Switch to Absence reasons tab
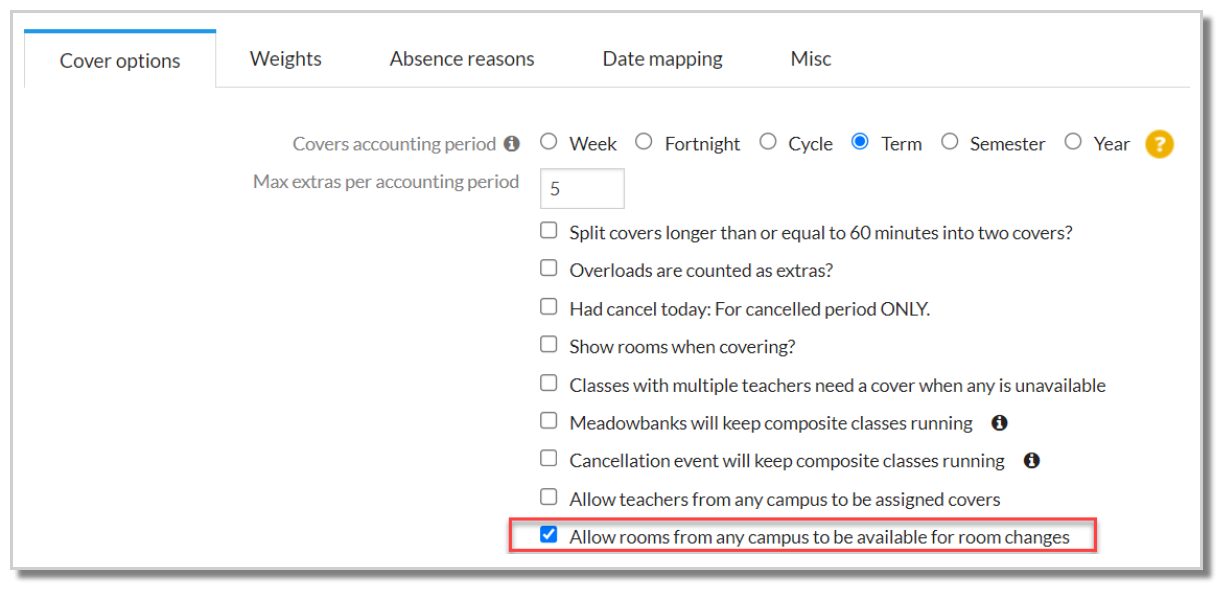The width and height of the screenshot is (1220, 591). (462, 59)
